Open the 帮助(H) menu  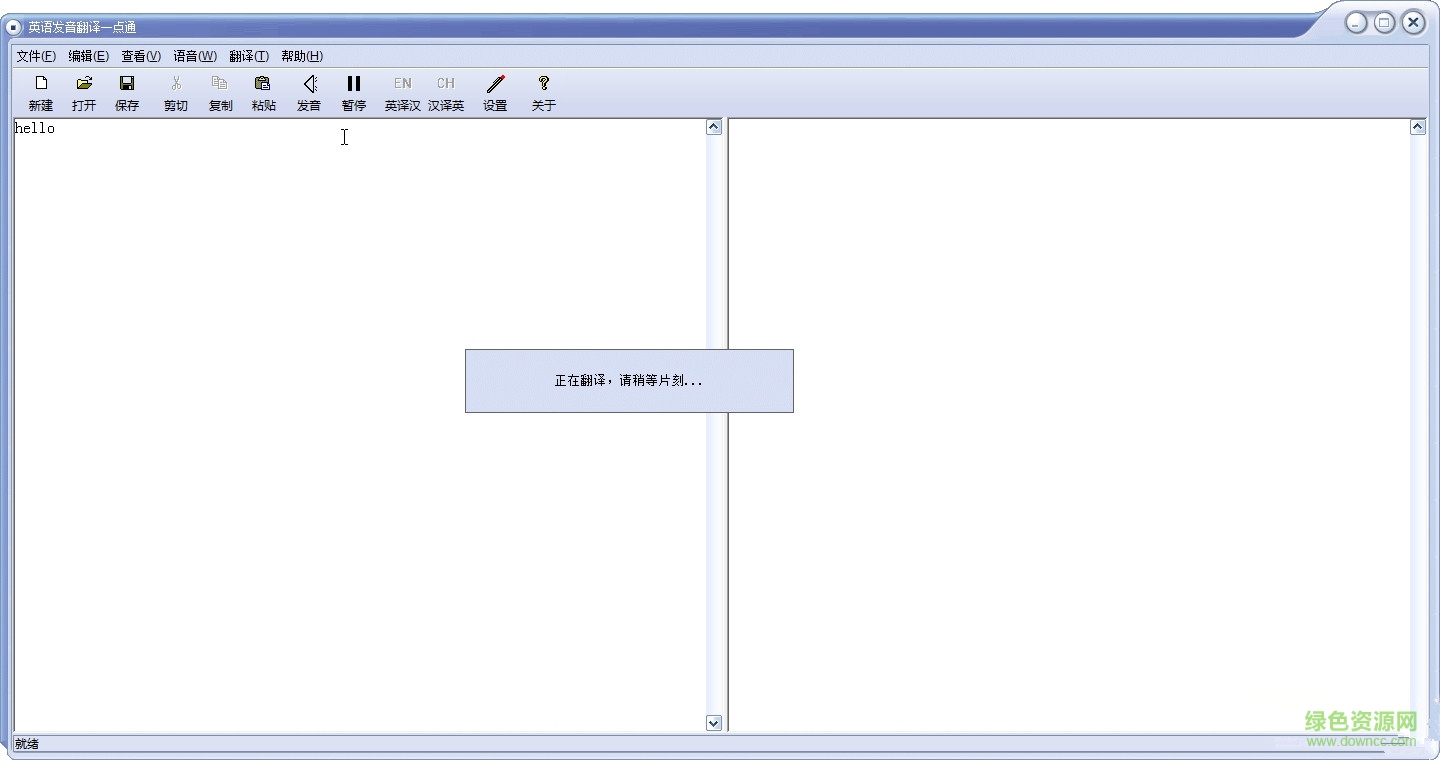(302, 56)
